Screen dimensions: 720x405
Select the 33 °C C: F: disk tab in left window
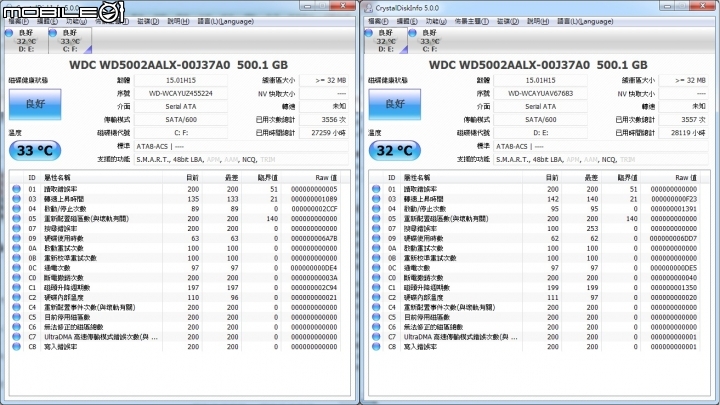[70, 40]
